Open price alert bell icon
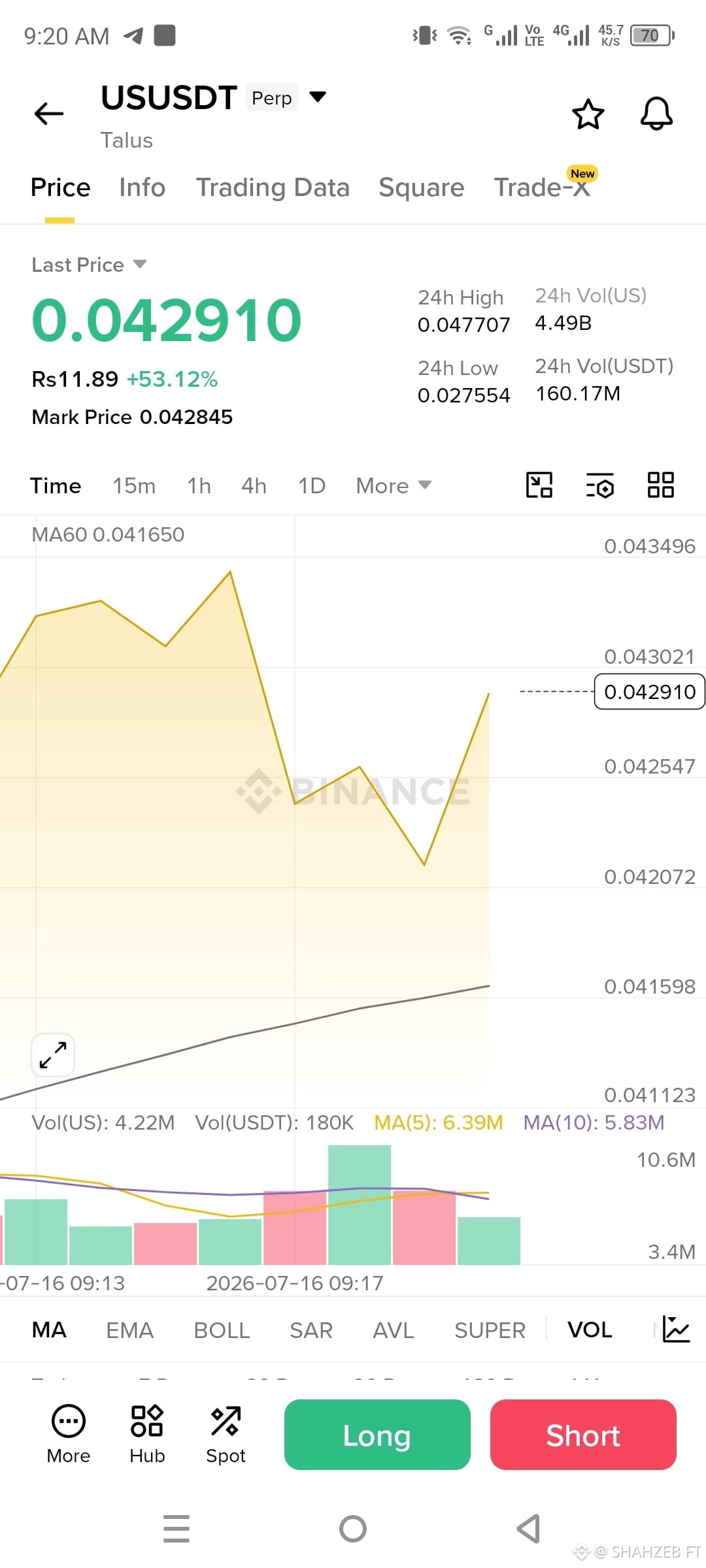 tap(656, 114)
